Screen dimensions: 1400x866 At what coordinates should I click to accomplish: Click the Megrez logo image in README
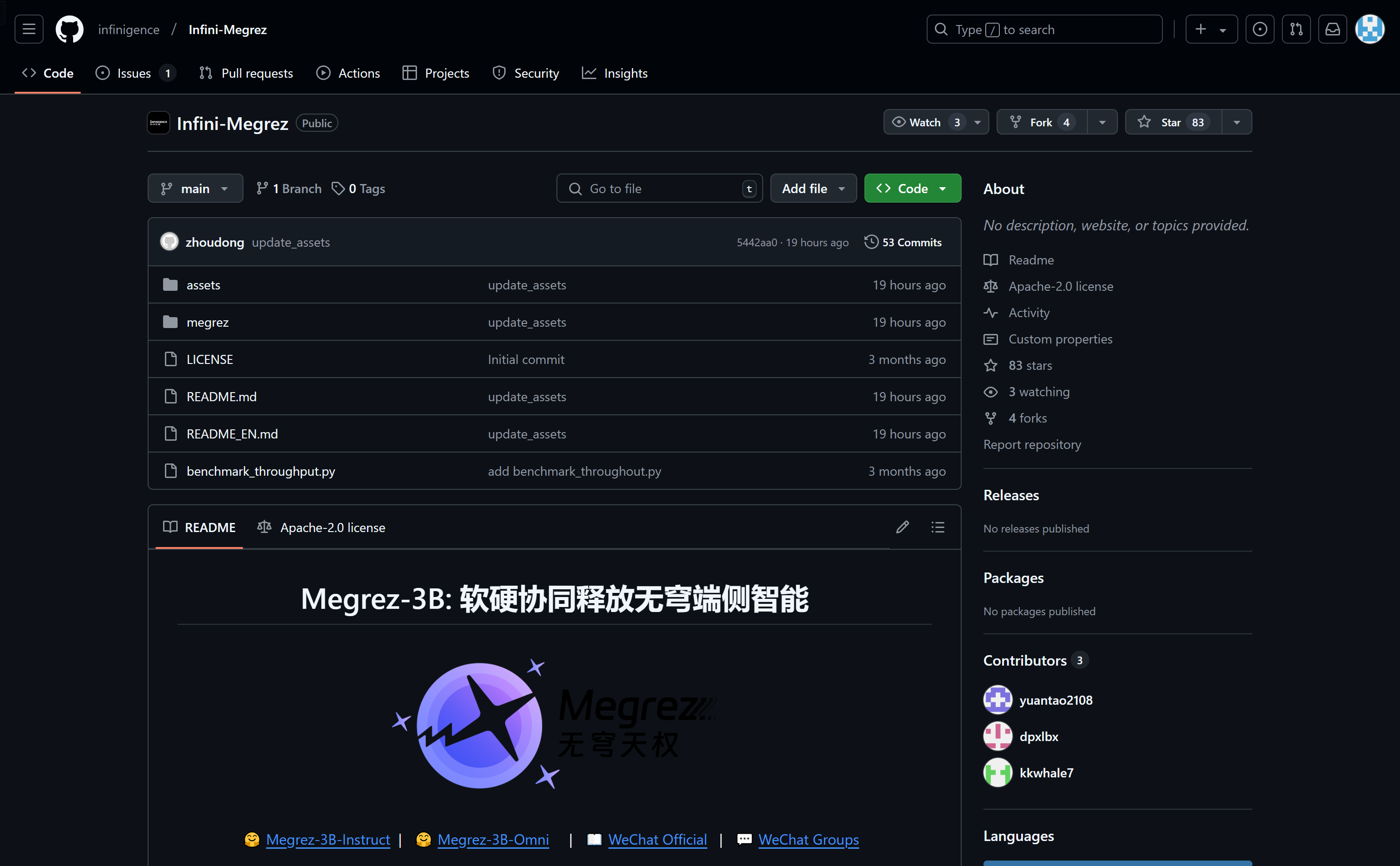pyautogui.click(x=554, y=725)
